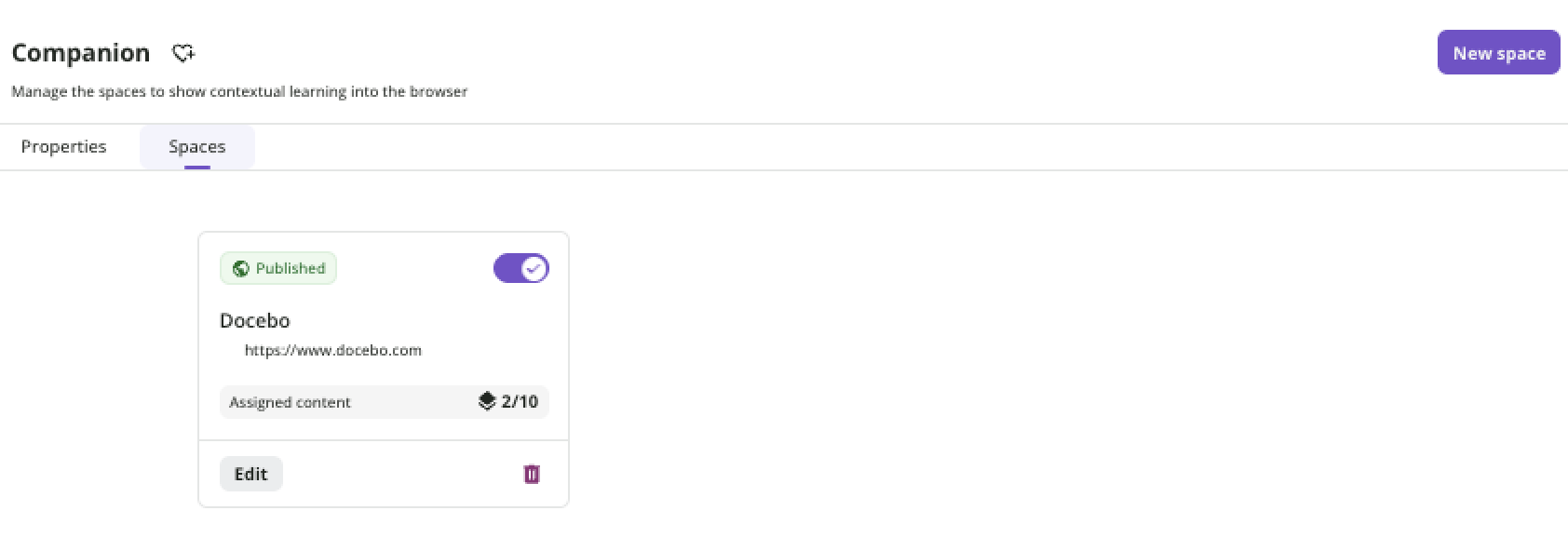Image resolution: width=1568 pixels, height=551 pixels.
Task: Click the globe icon in Published badge
Action: point(241,268)
